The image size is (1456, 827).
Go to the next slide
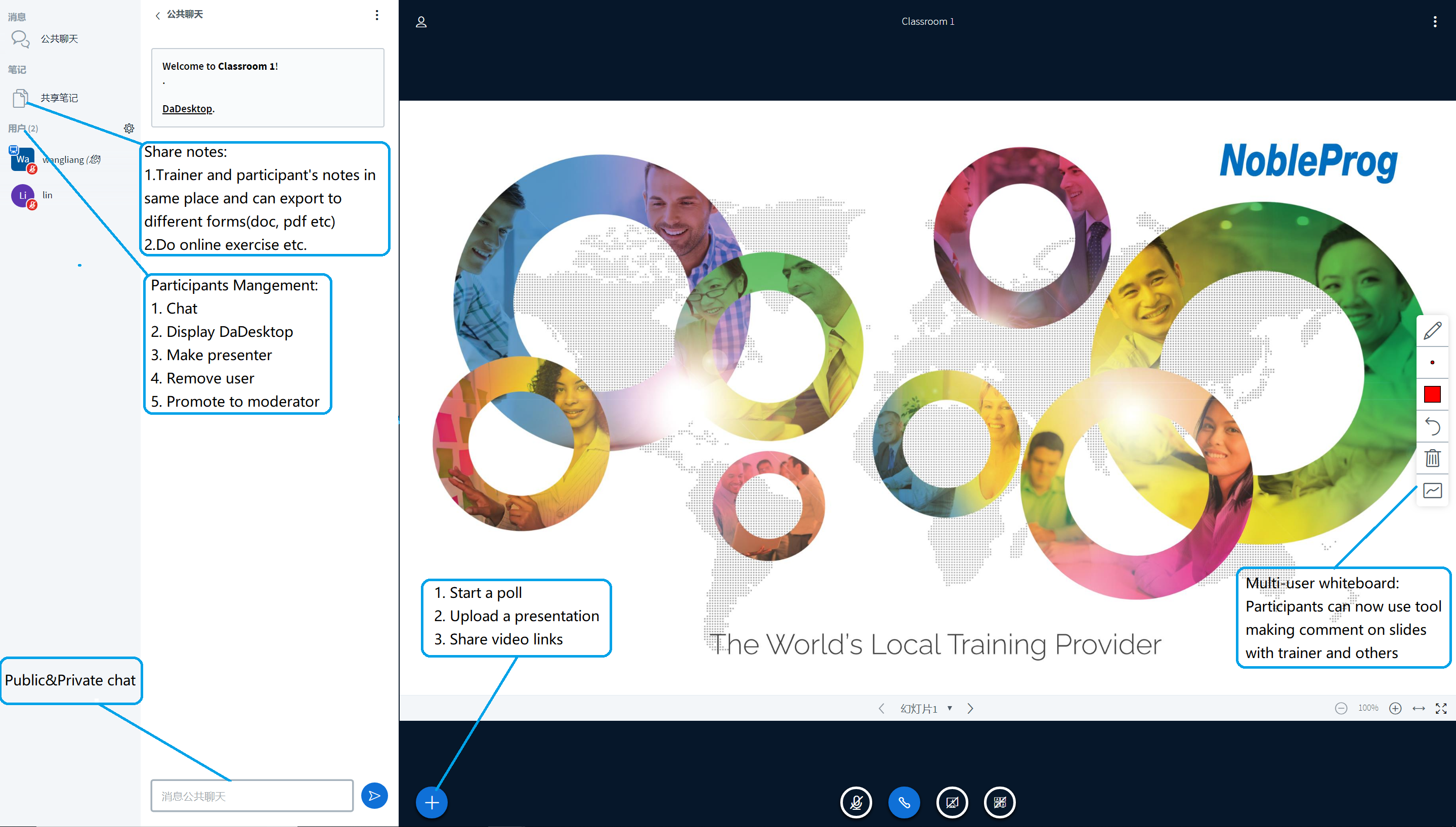click(x=970, y=708)
